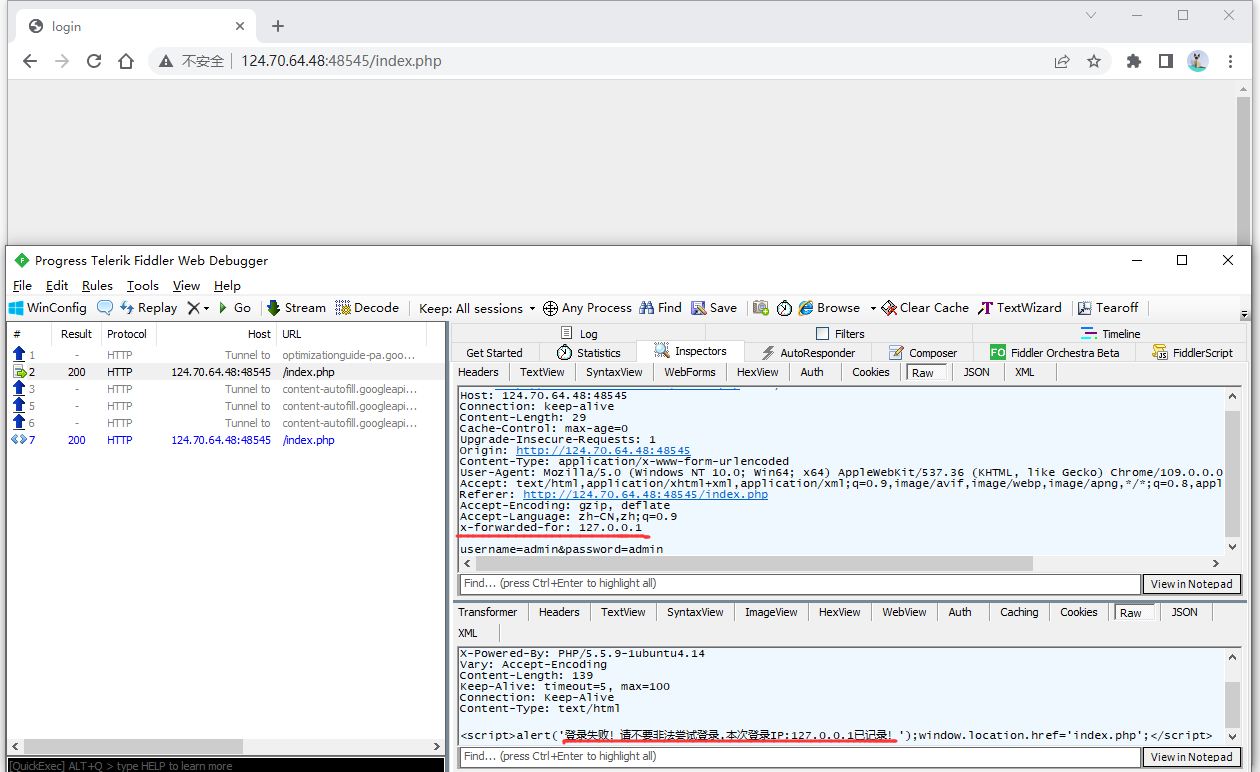This screenshot has width=1260, height=772.
Task: Open TextWizard from toolbar
Action: [x=1020, y=308]
